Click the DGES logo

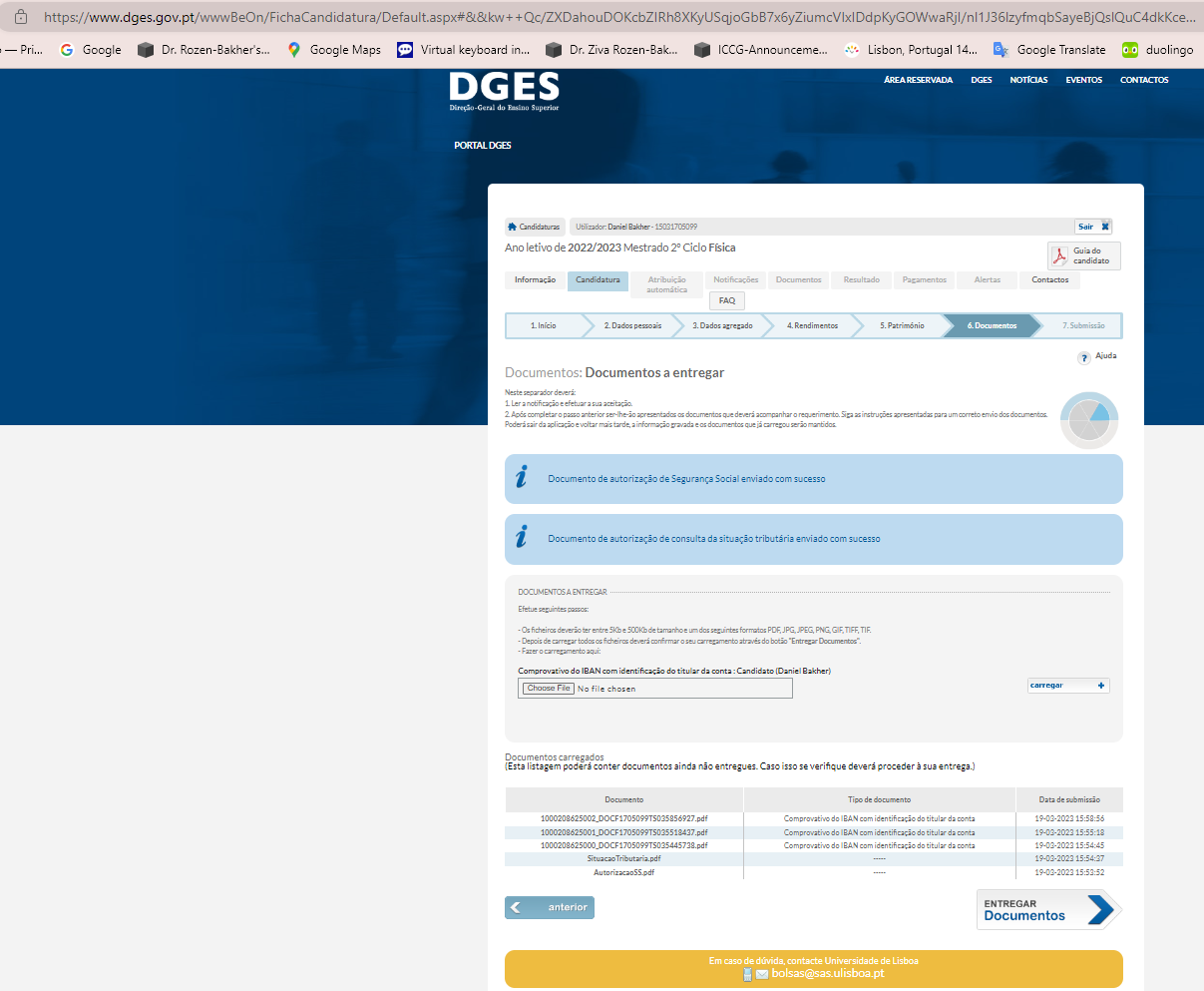click(x=504, y=92)
